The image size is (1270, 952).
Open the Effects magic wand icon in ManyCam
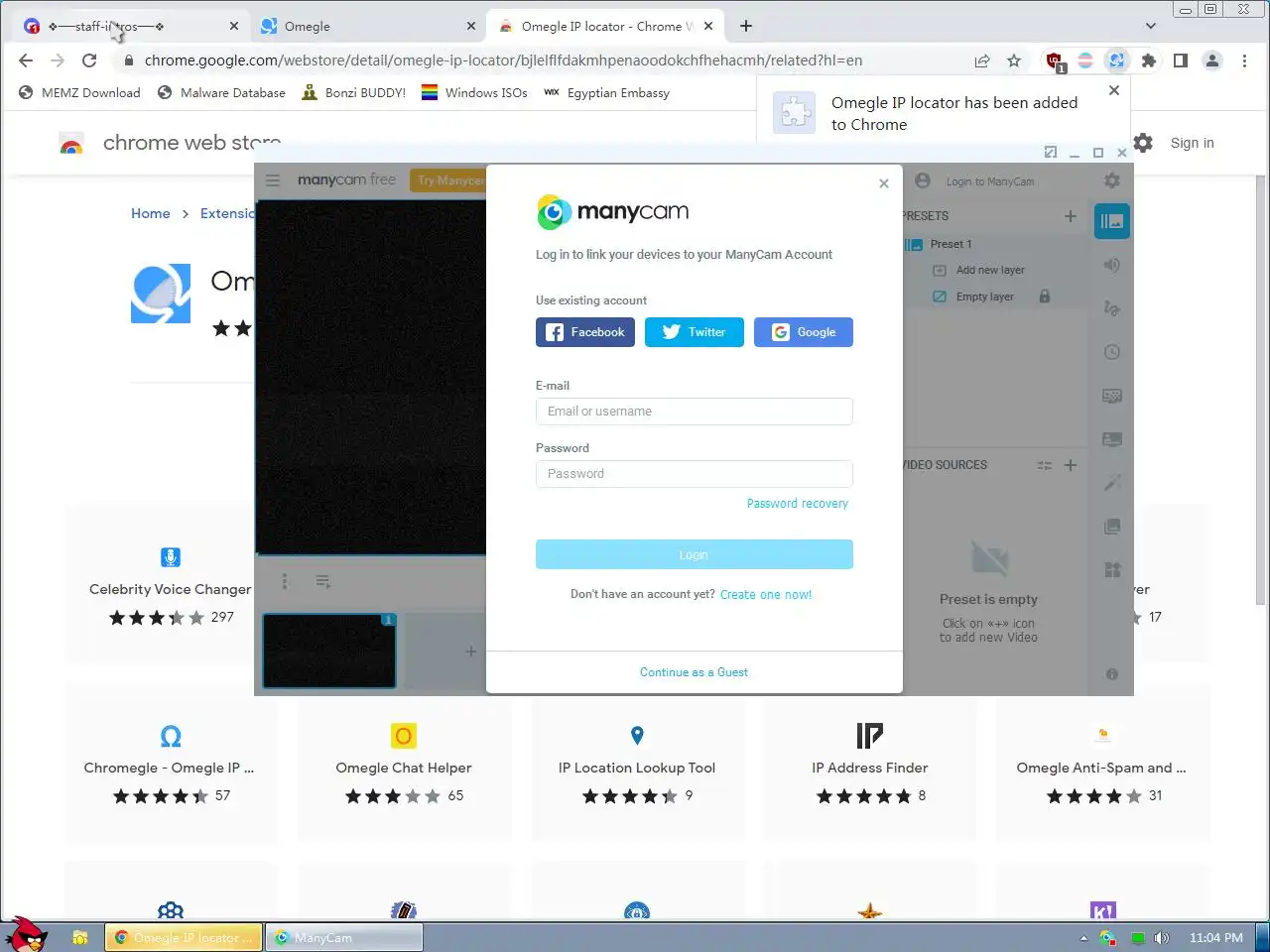pyautogui.click(x=1112, y=483)
